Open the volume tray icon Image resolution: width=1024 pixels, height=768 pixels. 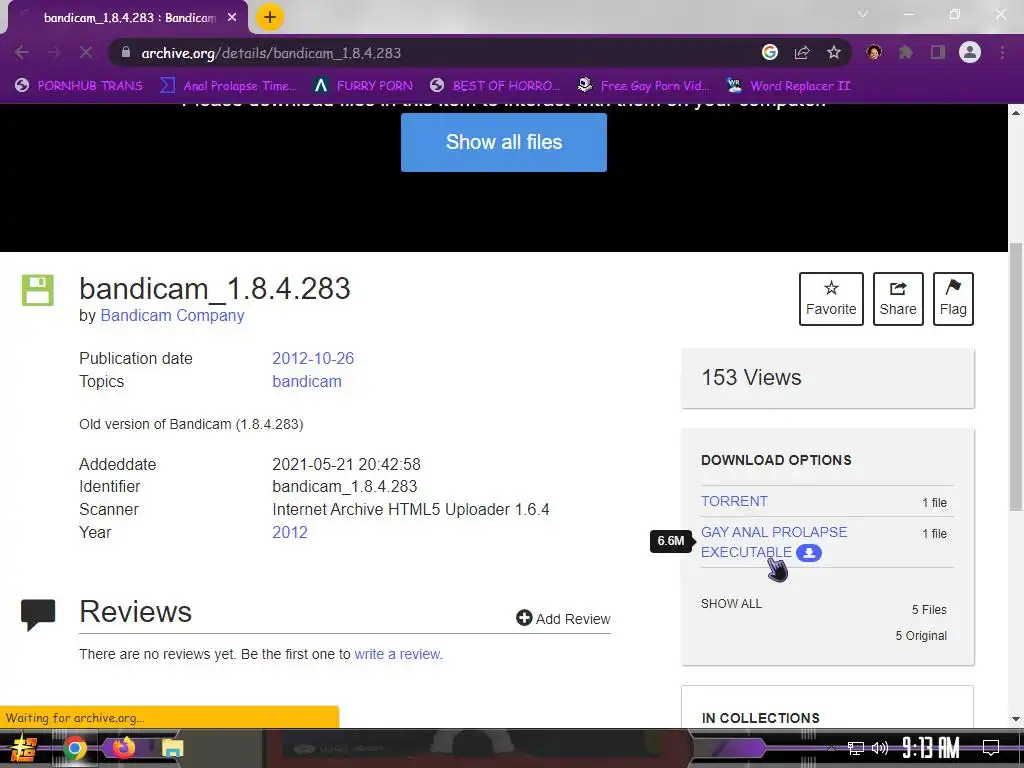click(x=880, y=748)
